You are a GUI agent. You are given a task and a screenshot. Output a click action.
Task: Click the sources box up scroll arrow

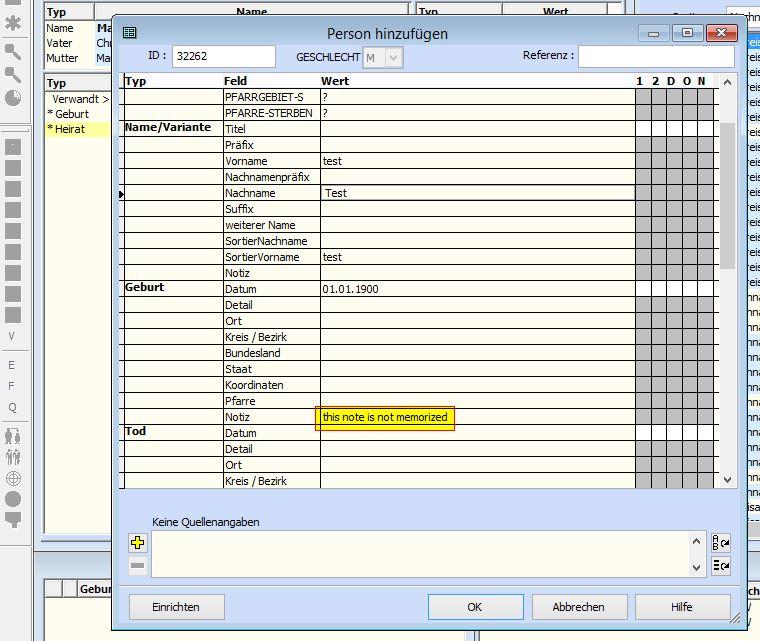click(x=697, y=541)
